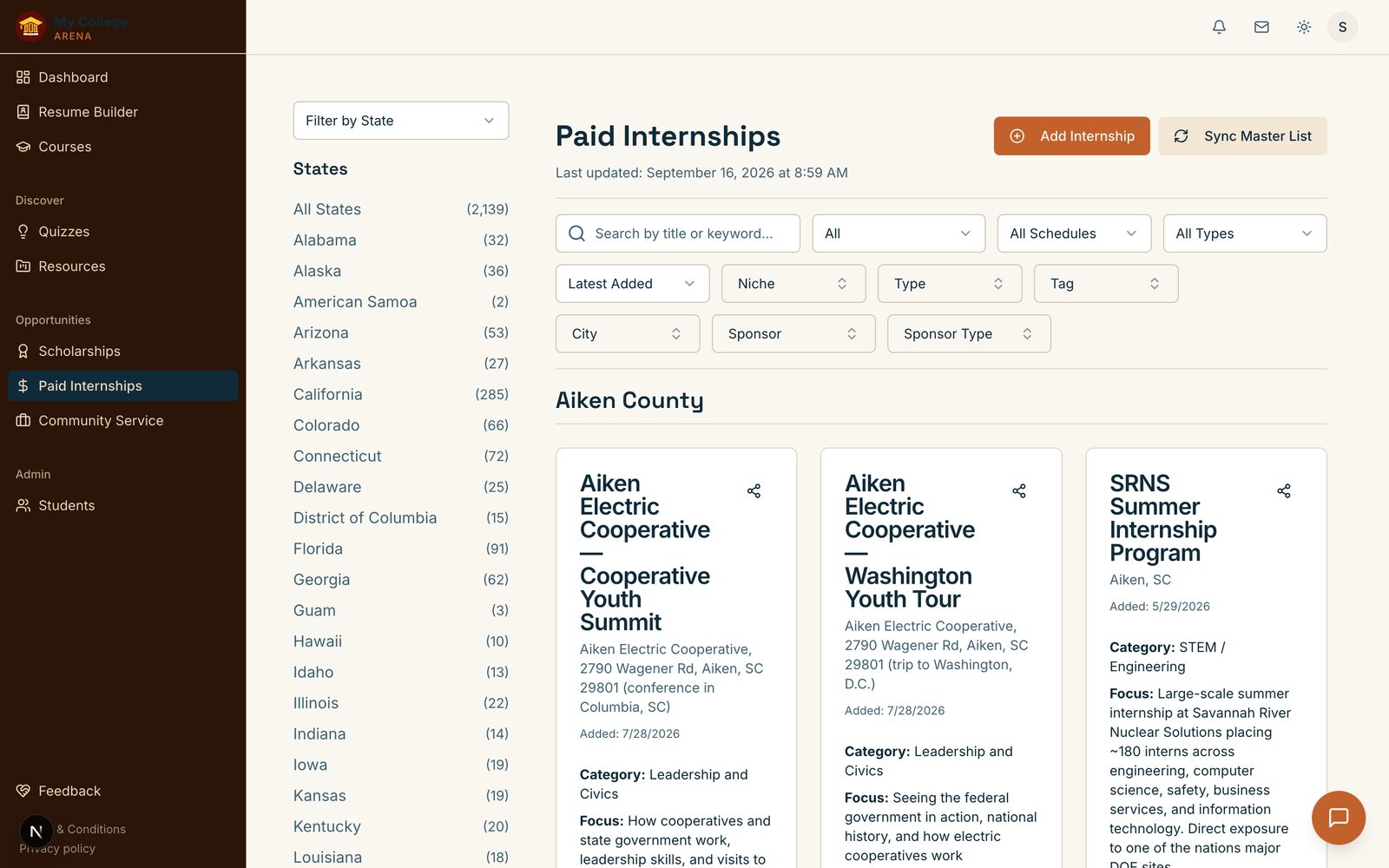Expand the City filter selector
This screenshot has height=868, width=1389.
(628, 334)
